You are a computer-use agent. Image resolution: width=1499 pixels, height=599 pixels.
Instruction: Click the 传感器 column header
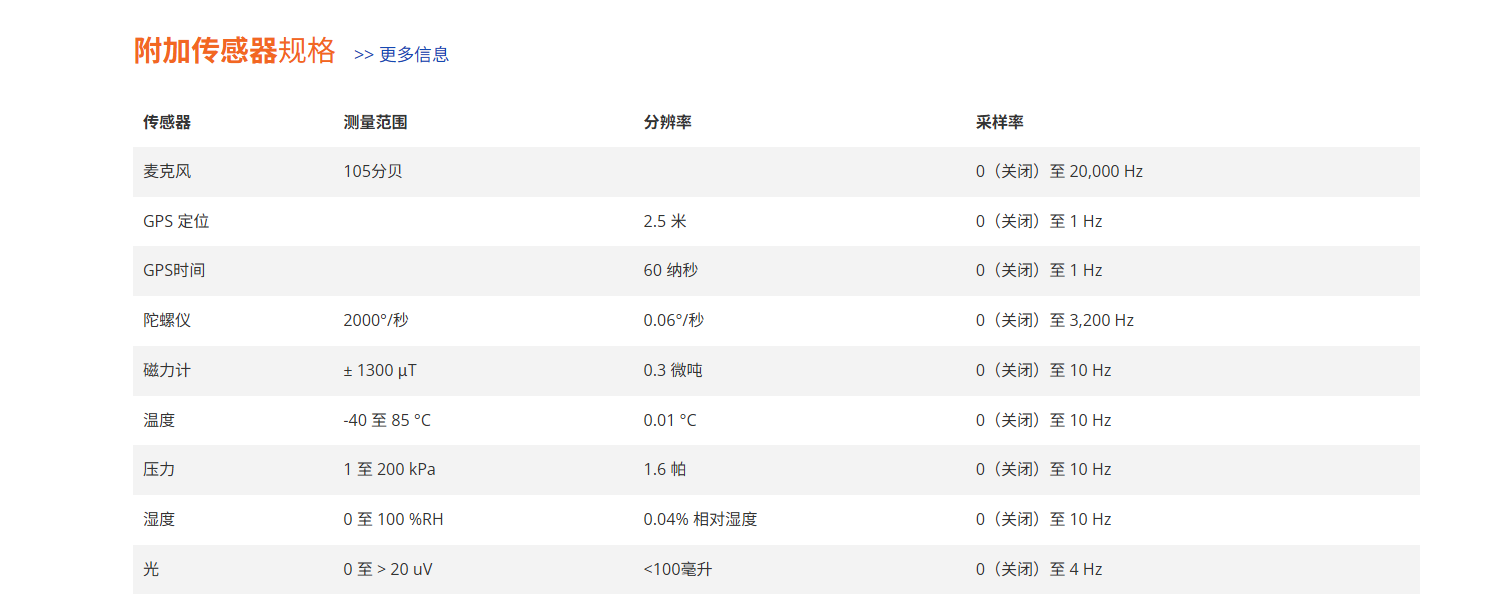167,122
